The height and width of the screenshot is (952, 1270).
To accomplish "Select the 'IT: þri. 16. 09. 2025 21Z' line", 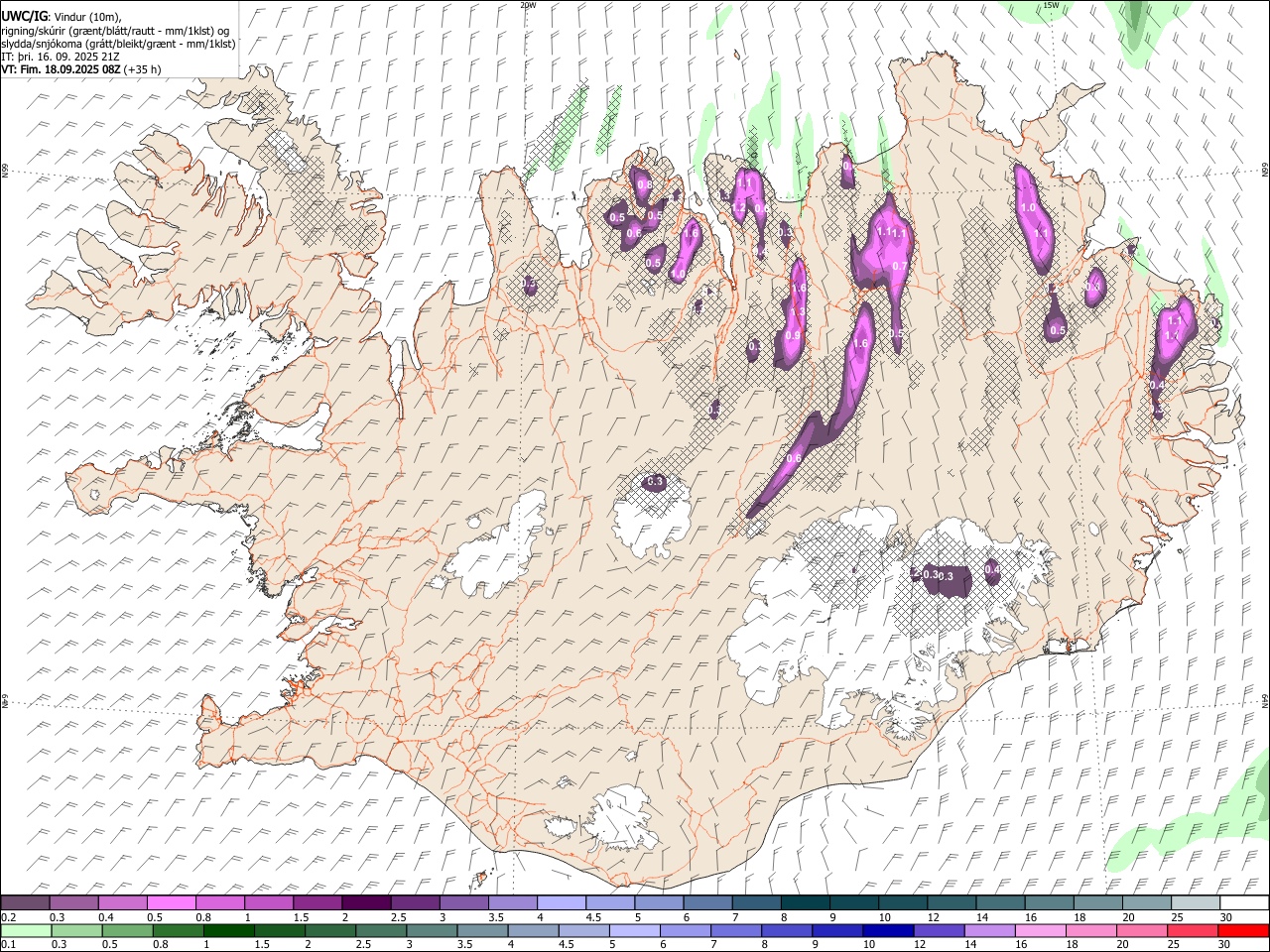I will click(62, 57).
